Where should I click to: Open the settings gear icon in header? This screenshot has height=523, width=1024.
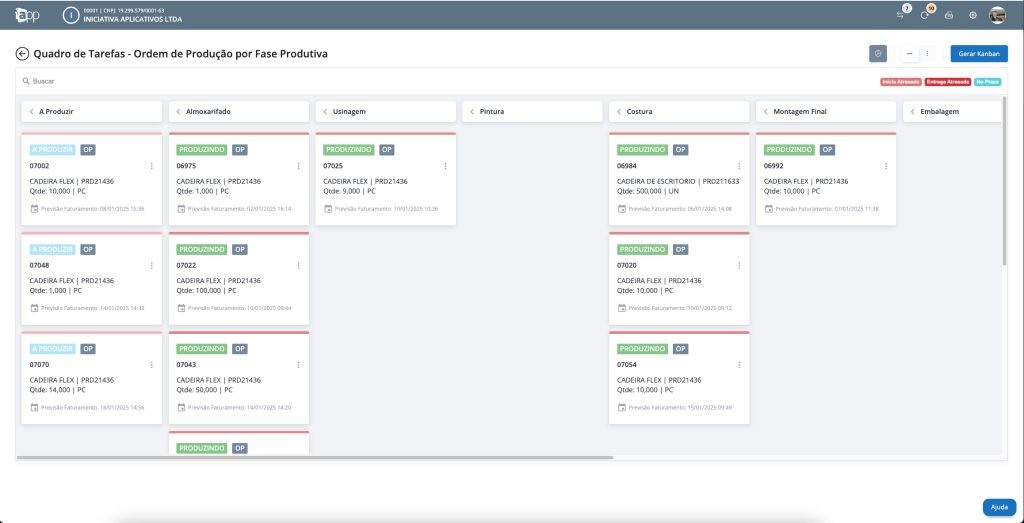[x=972, y=15]
